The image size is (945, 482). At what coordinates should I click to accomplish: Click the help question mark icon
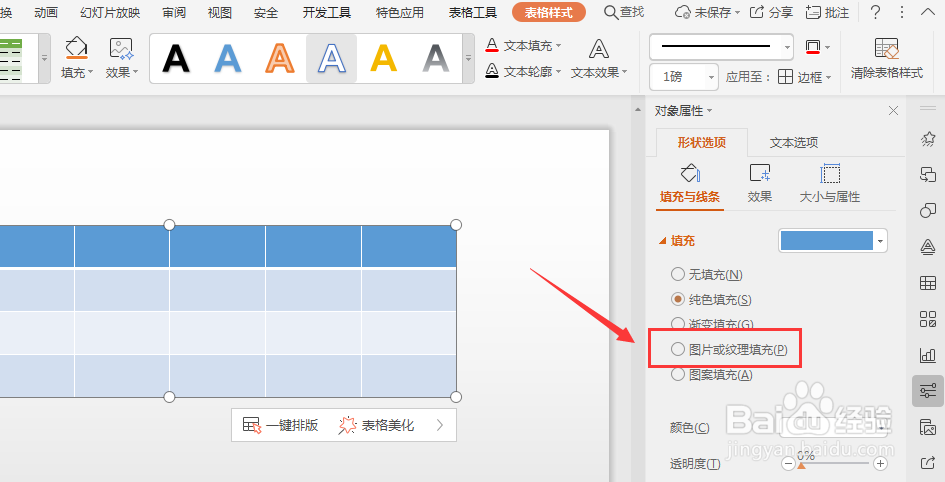click(876, 11)
